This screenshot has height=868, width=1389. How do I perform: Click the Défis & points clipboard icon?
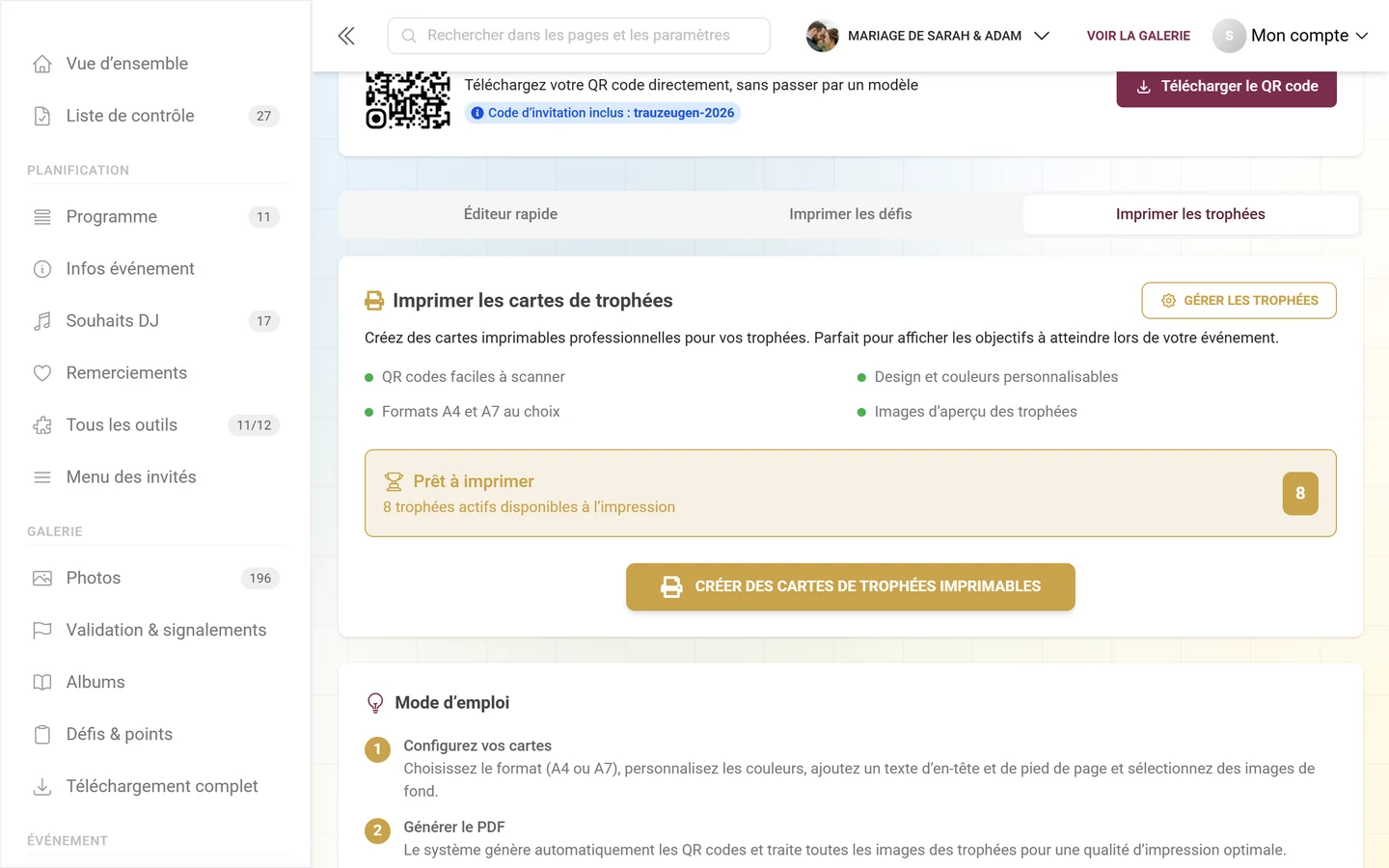click(x=42, y=735)
